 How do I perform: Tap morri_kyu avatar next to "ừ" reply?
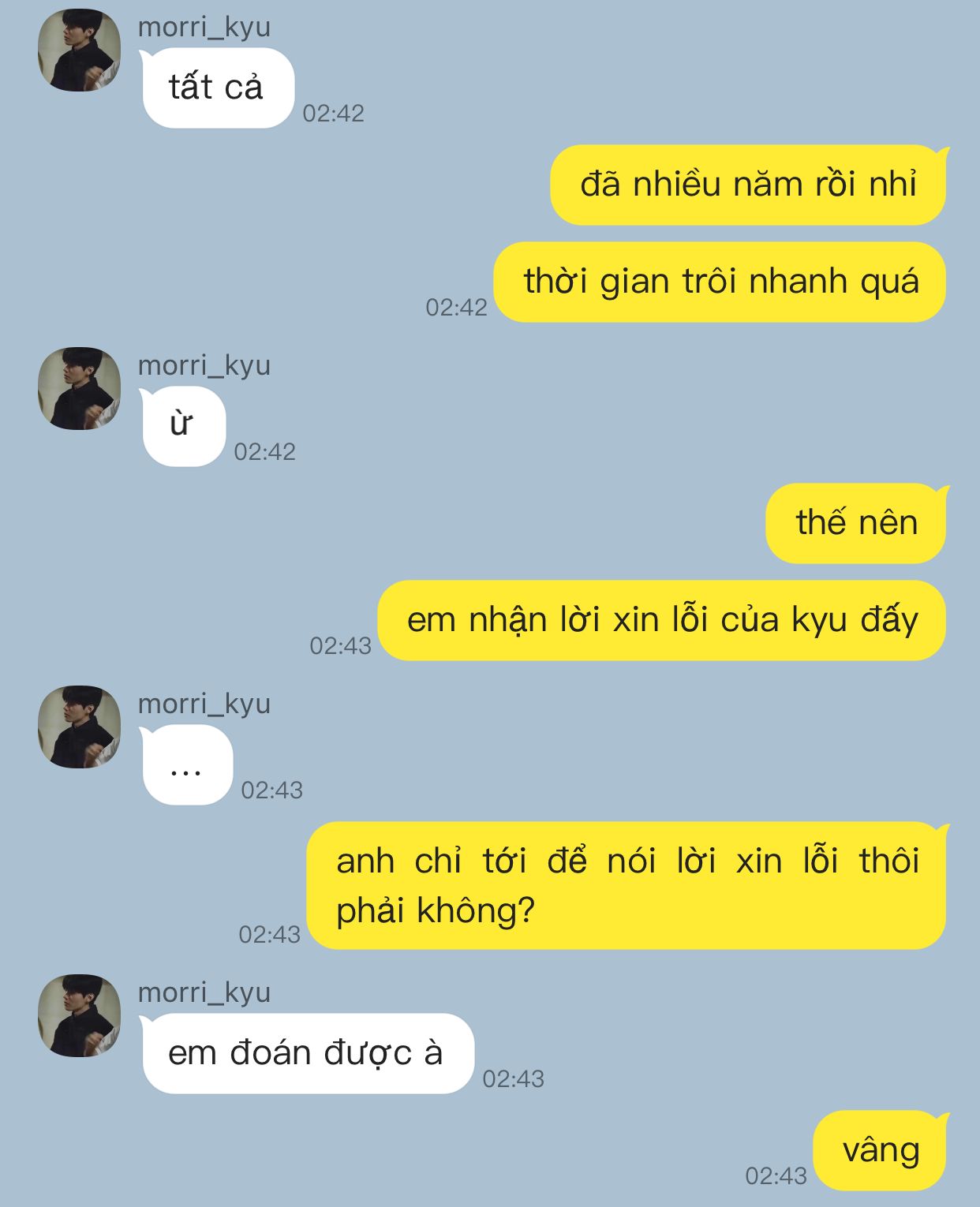point(80,389)
